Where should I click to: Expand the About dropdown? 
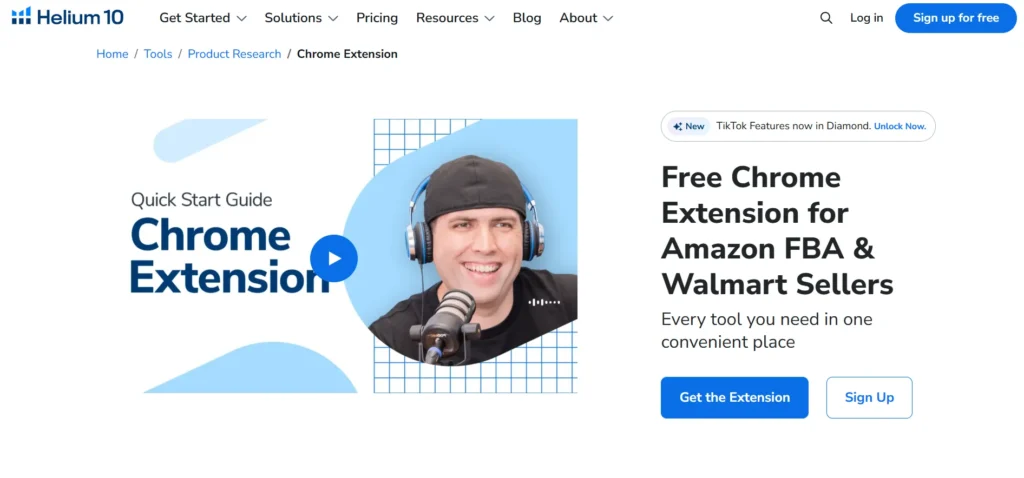pyautogui.click(x=586, y=18)
